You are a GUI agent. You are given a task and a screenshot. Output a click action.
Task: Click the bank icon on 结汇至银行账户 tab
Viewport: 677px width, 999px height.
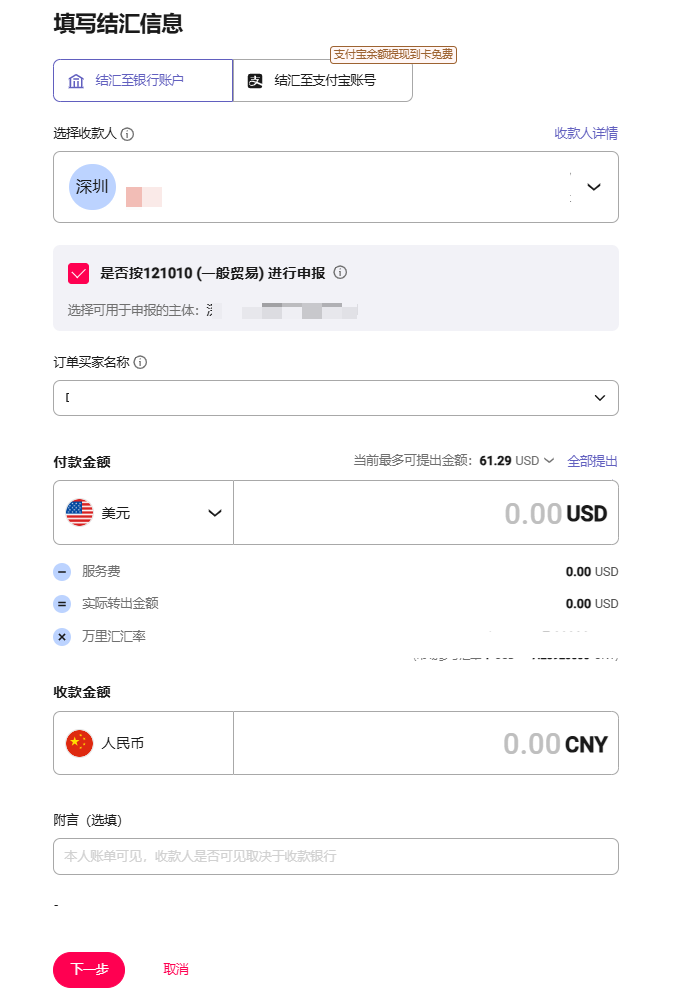coord(75,80)
